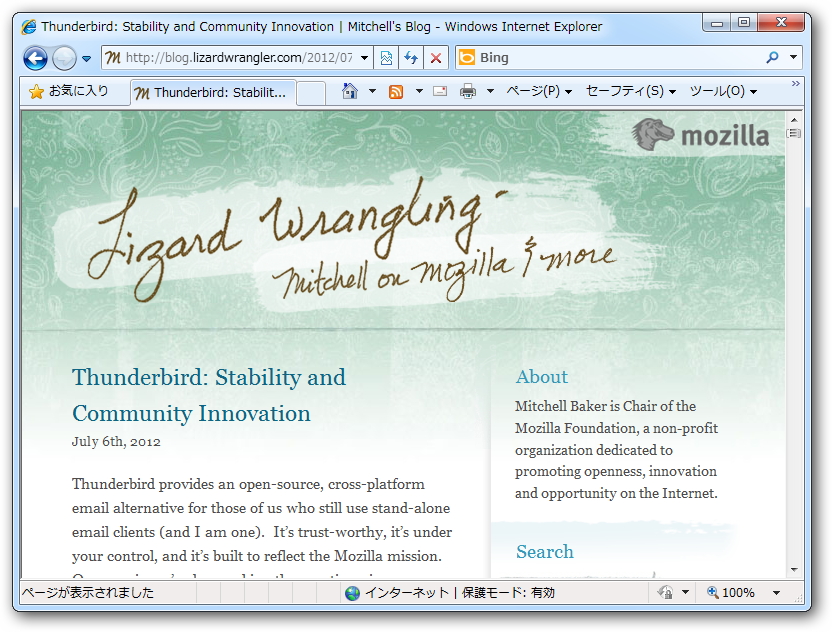Open the zoom level dropdown in status bar
This screenshot has height=632, width=832.
(x=775, y=592)
